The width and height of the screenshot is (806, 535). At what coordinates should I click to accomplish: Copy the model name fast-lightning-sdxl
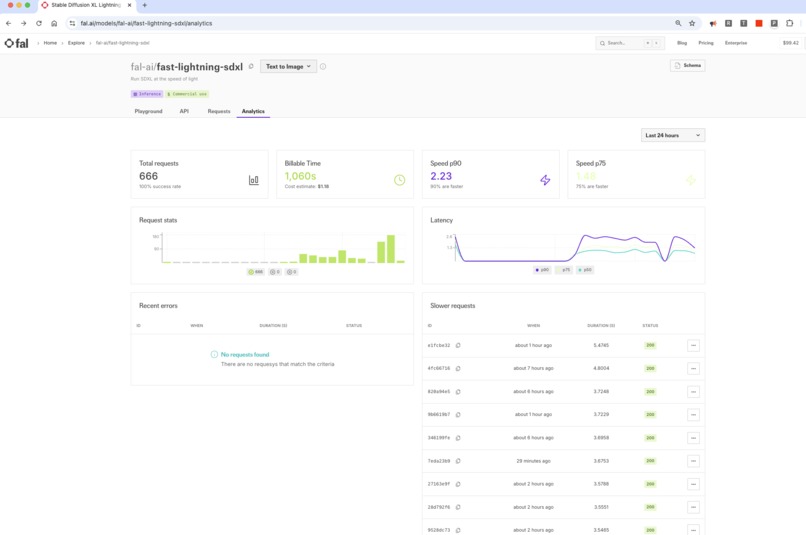(251, 66)
